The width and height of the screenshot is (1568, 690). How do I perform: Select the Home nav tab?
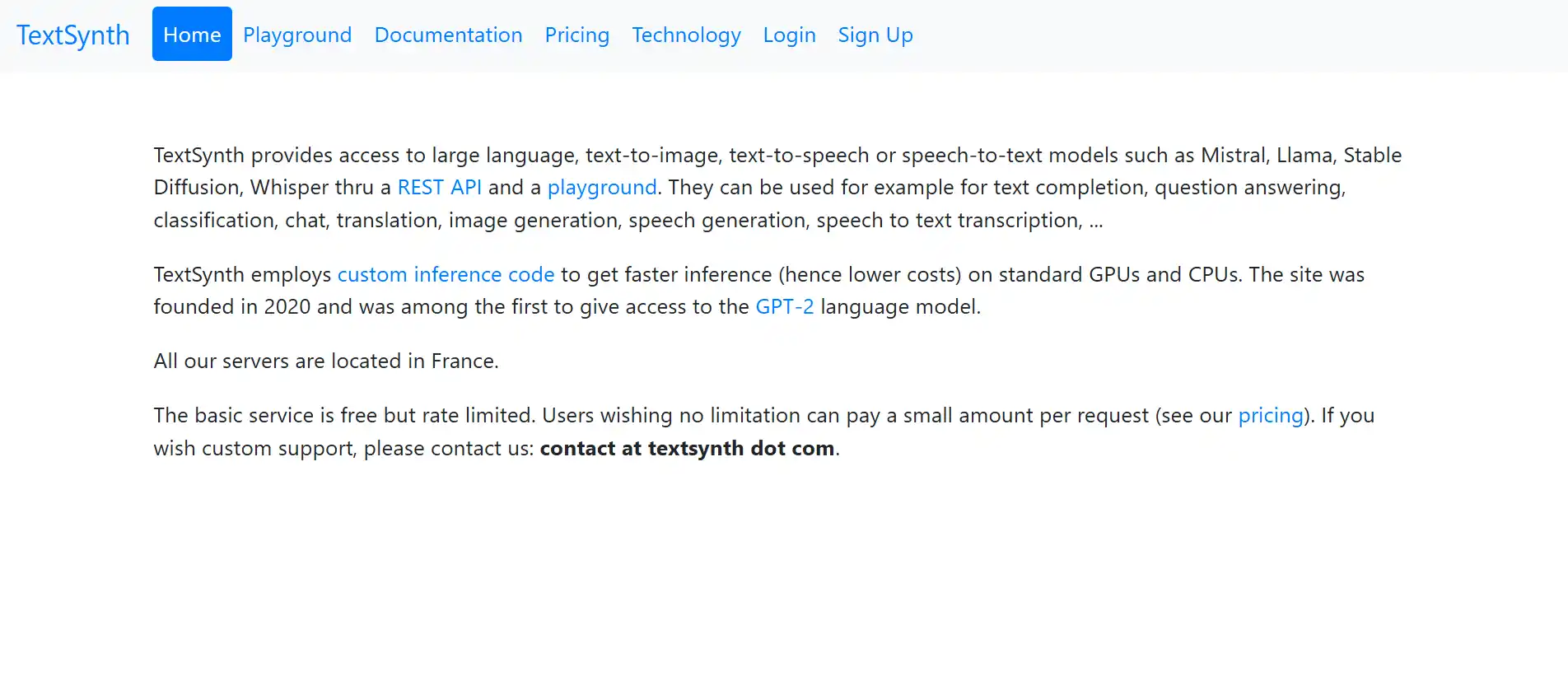click(x=192, y=34)
